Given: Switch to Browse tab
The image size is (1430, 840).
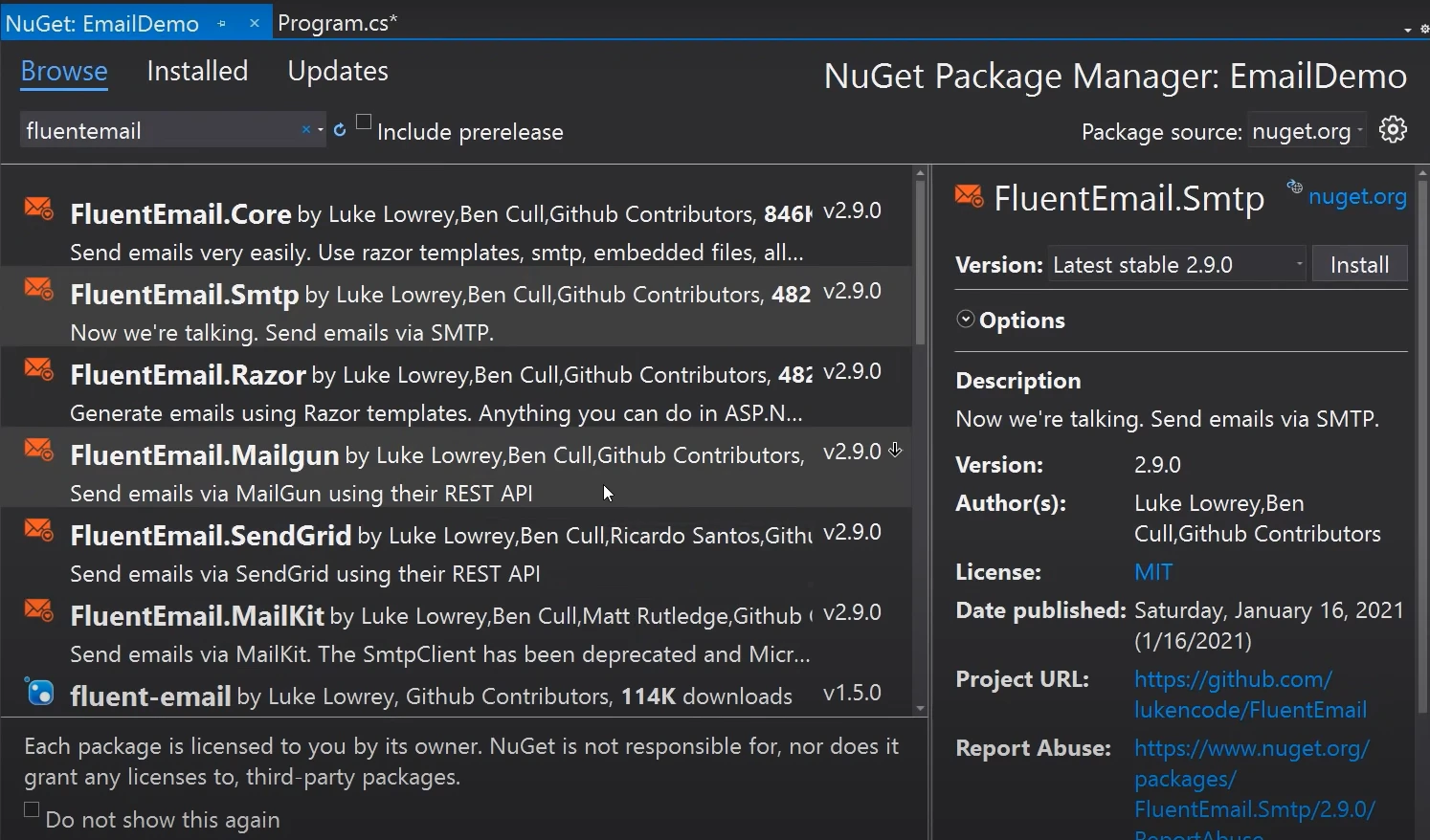Looking at the screenshot, I should [x=64, y=71].
